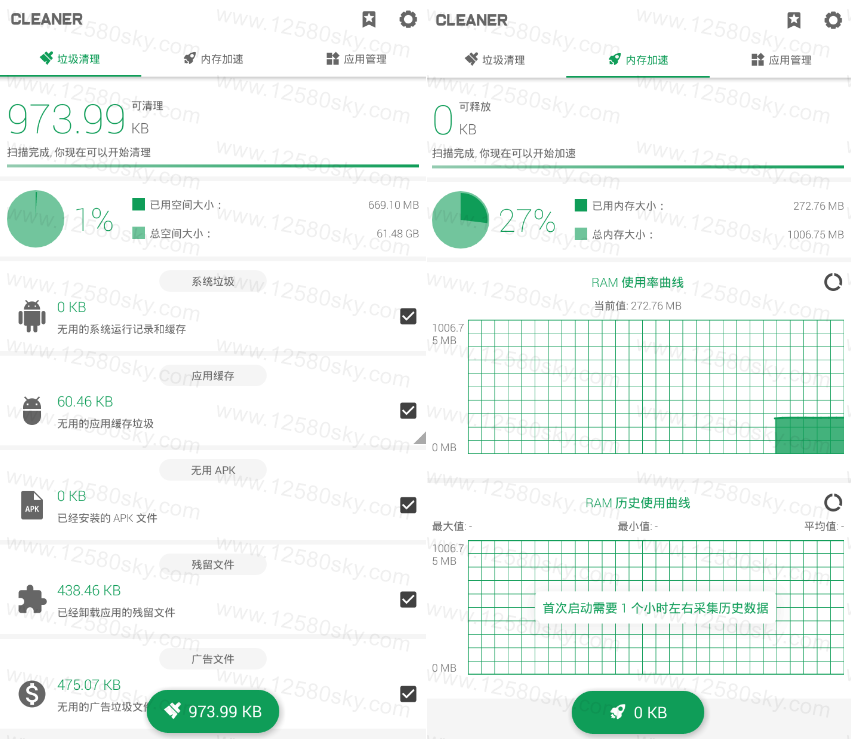Refresh the RAM 历史使用曲线 chart
This screenshot has width=851, height=739.
coord(832,502)
